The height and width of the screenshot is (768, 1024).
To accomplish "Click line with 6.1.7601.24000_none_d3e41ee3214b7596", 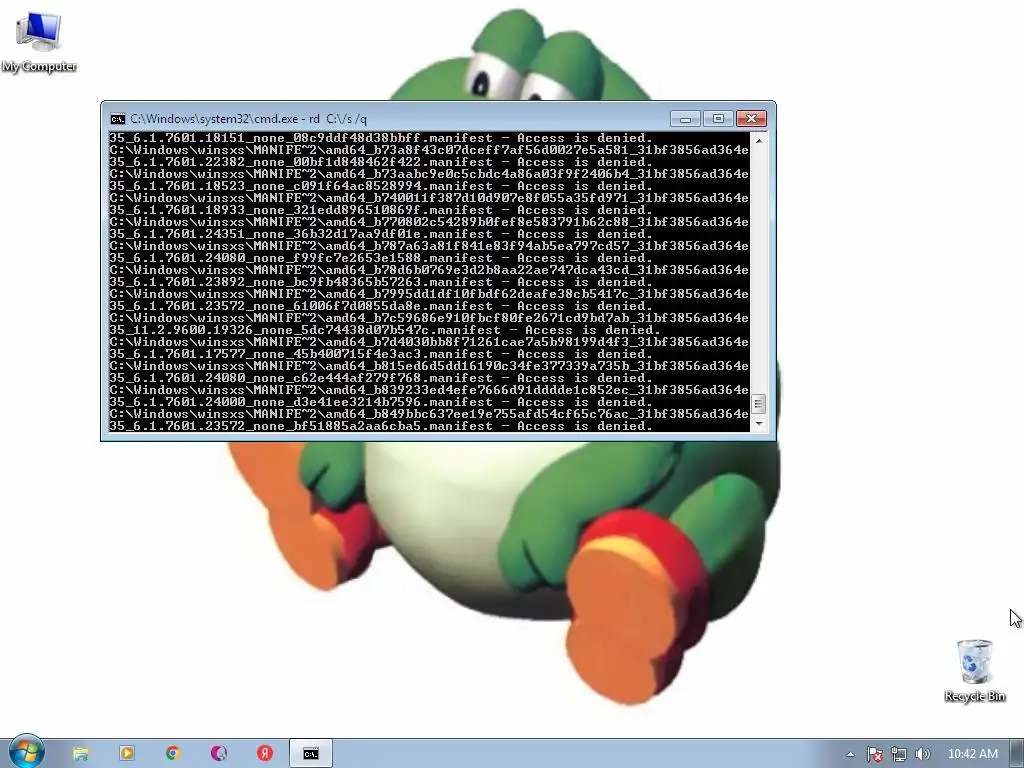I will [x=381, y=402].
